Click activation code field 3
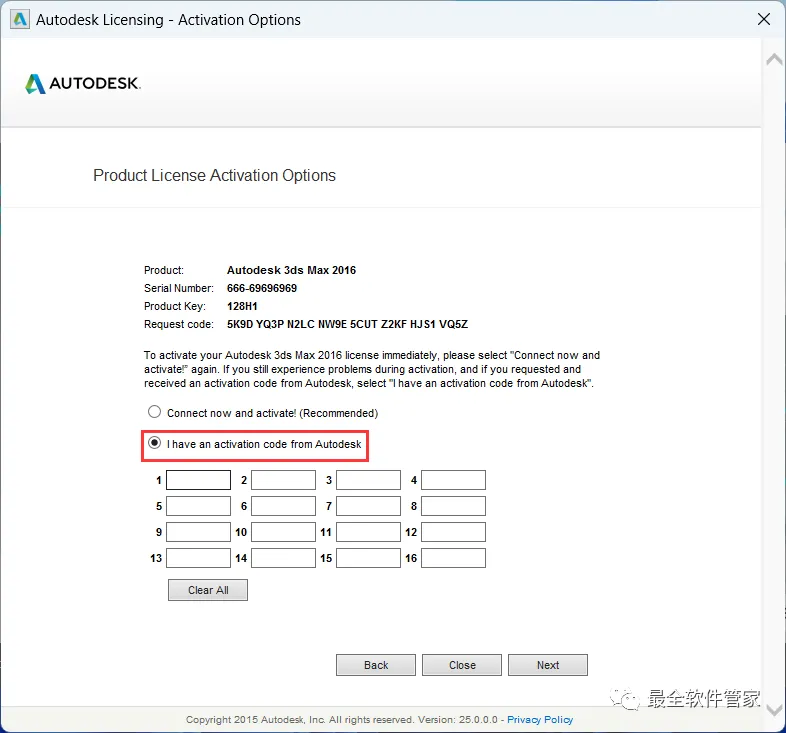This screenshot has width=786, height=733. tap(368, 480)
